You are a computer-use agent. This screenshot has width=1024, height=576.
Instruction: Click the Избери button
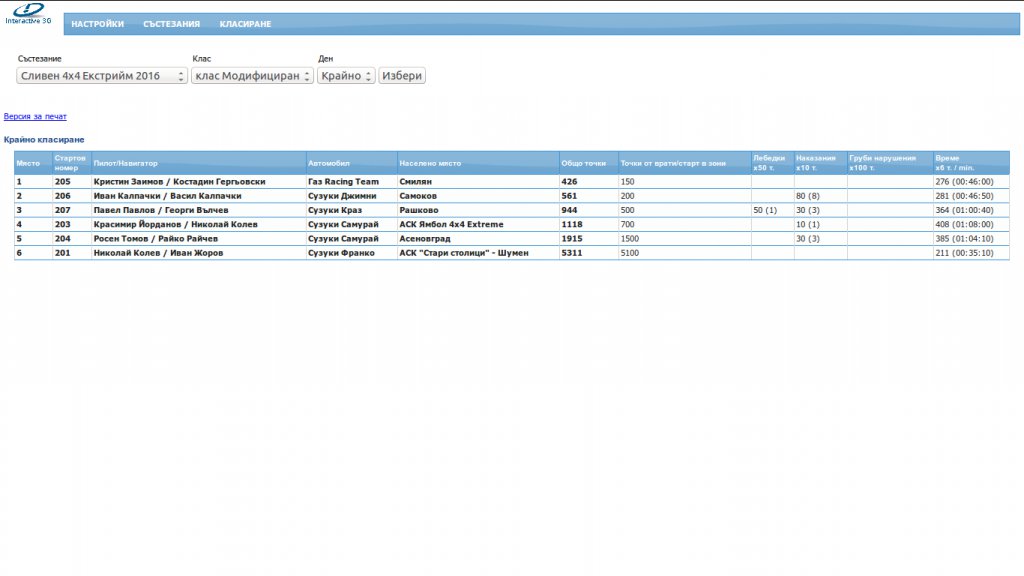[402, 76]
